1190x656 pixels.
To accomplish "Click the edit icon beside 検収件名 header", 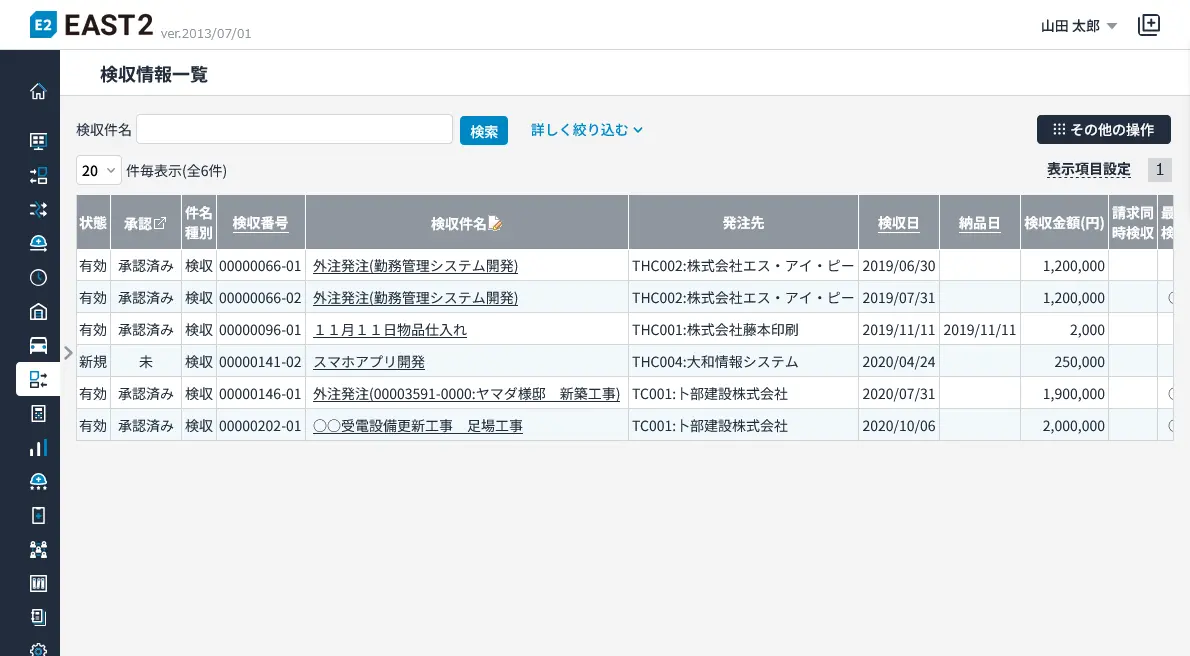I will pos(495,223).
